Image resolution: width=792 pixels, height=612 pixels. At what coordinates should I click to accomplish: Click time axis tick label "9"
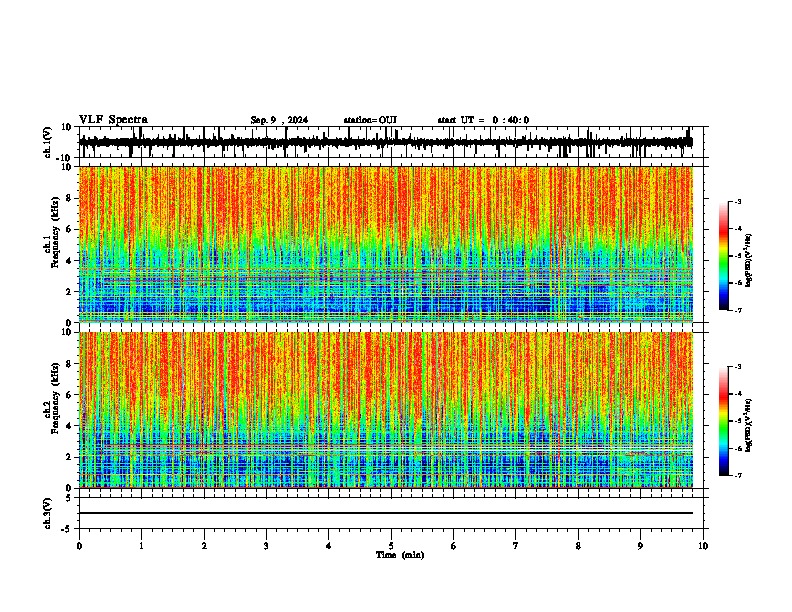[x=640, y=546]
